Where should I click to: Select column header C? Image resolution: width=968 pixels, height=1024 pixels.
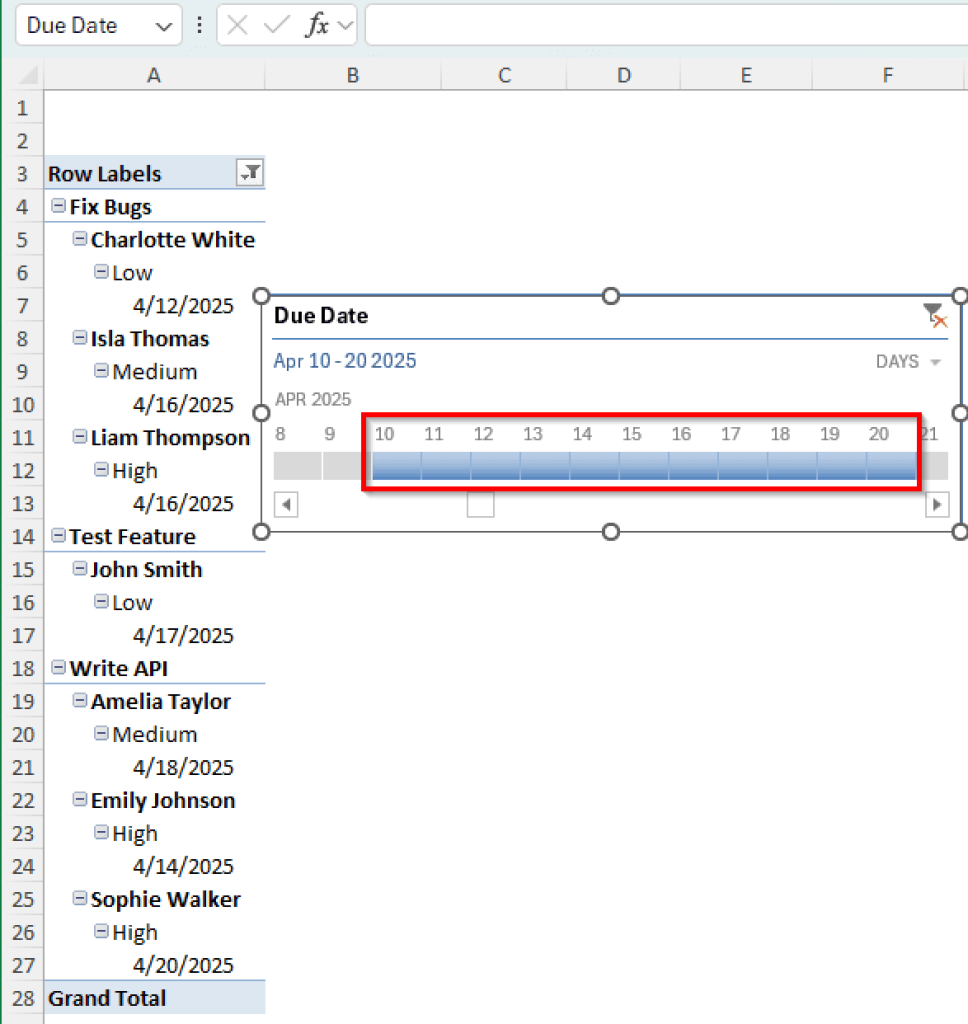(x=504, y=74)
